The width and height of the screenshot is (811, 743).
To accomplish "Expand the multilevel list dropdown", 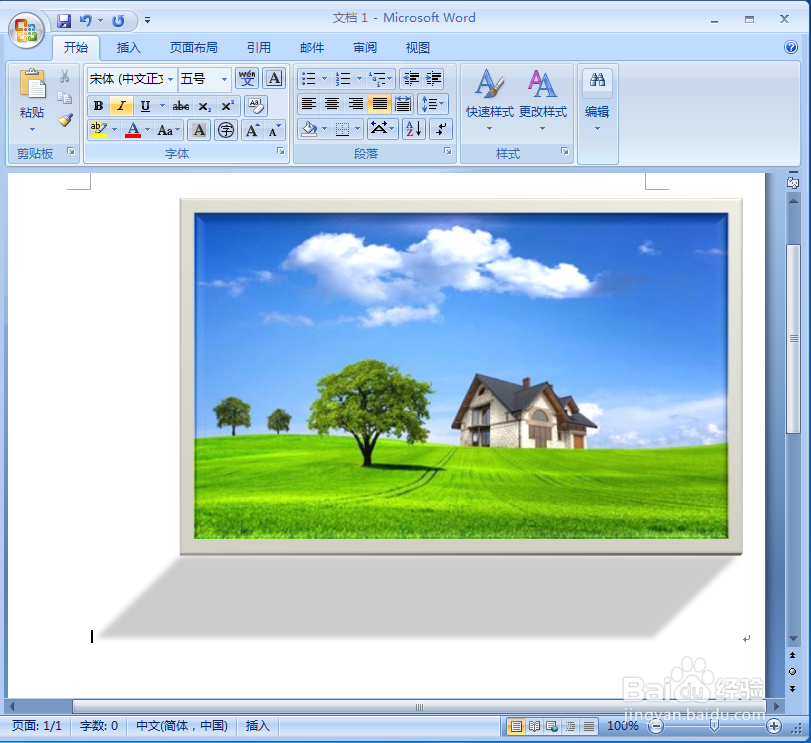I will (389, 79).
